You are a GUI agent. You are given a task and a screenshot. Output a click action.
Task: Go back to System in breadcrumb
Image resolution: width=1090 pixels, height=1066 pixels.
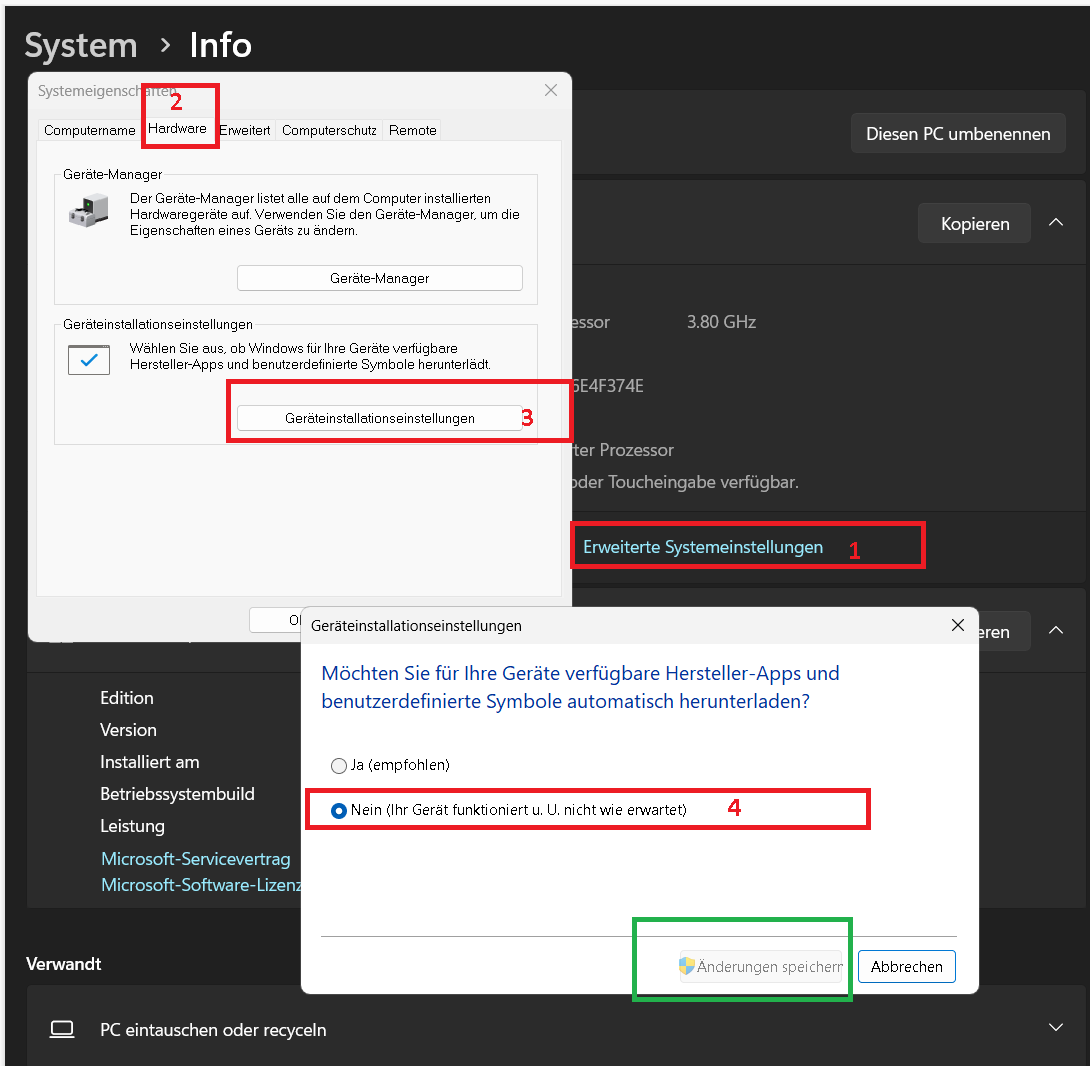(81, 46)
